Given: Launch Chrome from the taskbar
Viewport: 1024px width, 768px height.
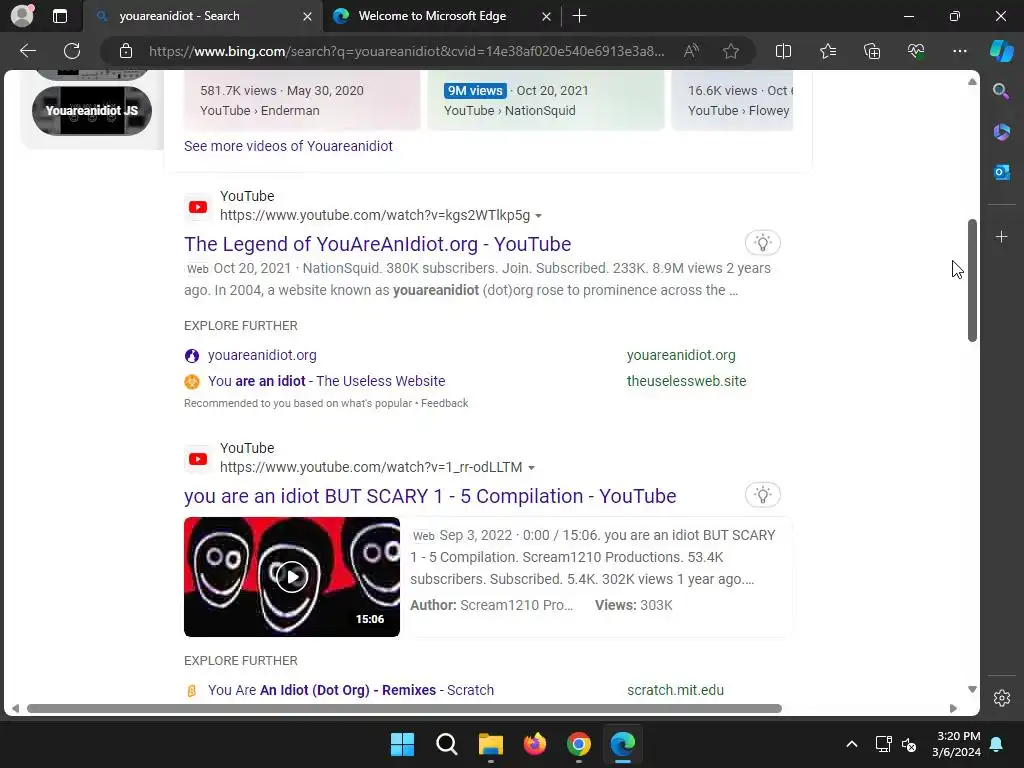Looking at the screenshot, I should (x=579, y=744).
